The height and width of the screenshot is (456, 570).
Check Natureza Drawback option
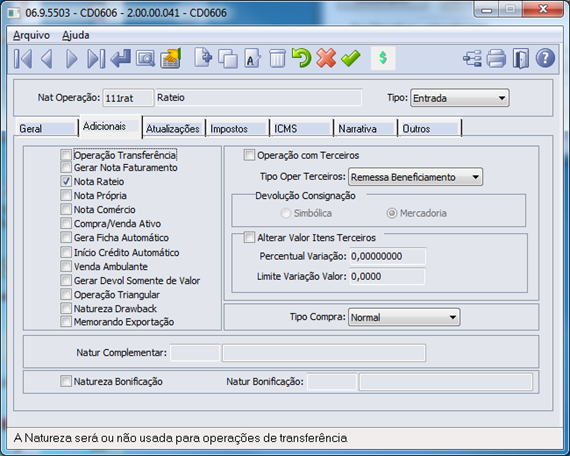coord(66,308)
